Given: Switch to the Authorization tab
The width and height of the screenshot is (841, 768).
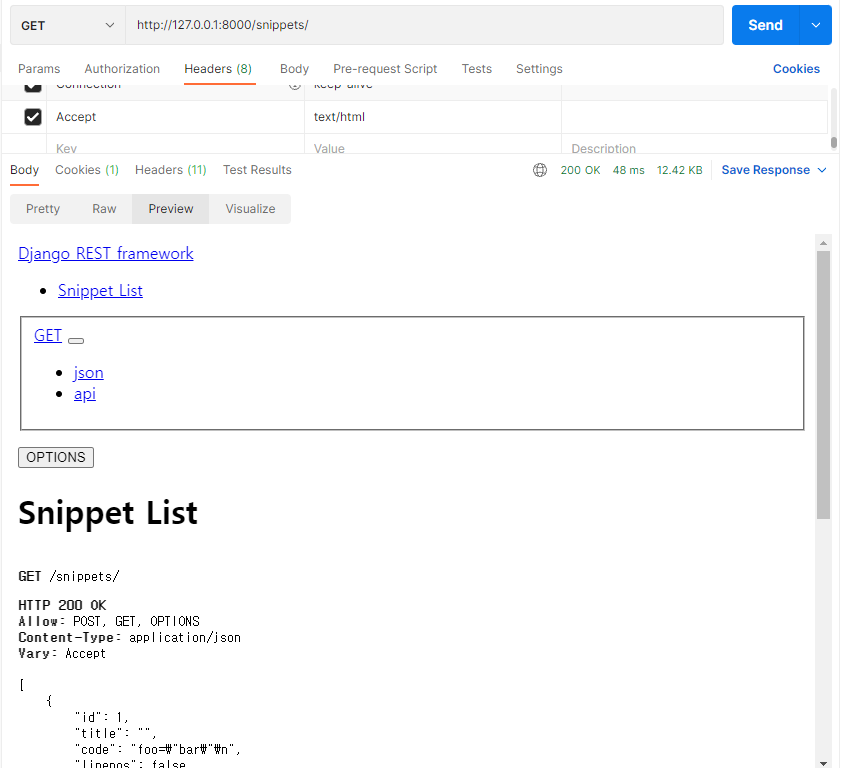Looking at the screenshot, I should point(122,69).
